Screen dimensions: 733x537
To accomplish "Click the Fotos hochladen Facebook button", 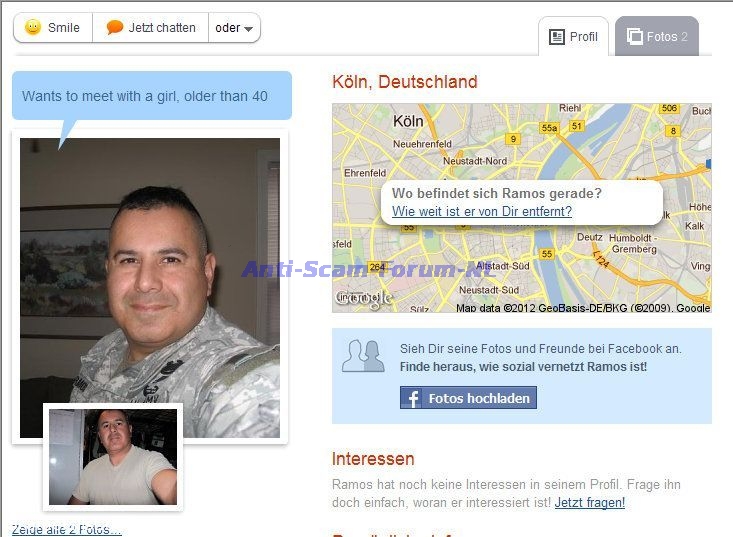I will click(x=468, y=398).
